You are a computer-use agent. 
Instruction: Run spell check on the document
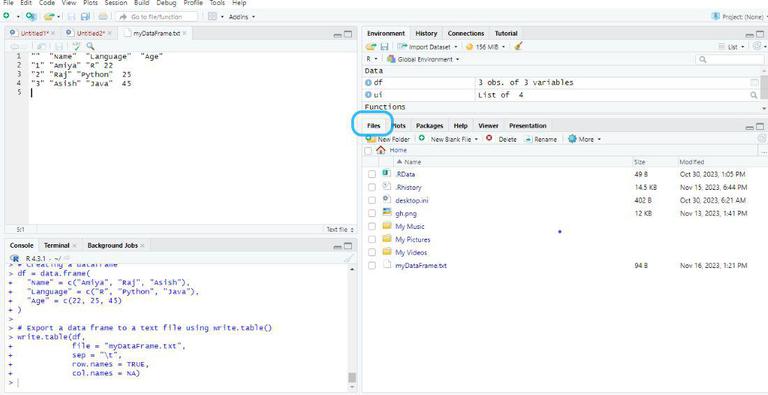76,46
